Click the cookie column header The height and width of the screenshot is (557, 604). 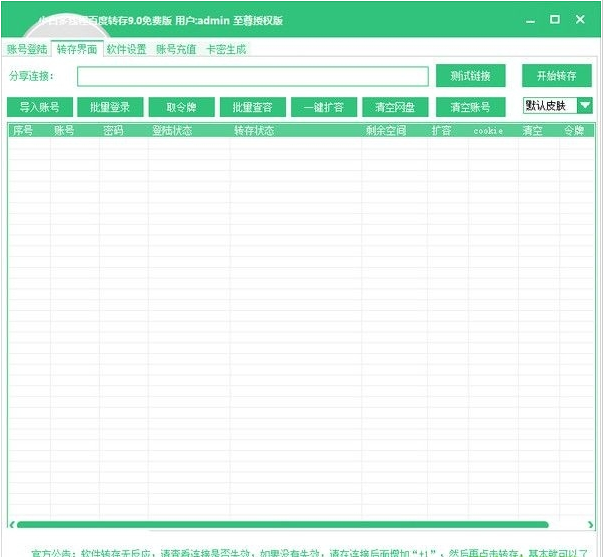(x=488, y=131)
